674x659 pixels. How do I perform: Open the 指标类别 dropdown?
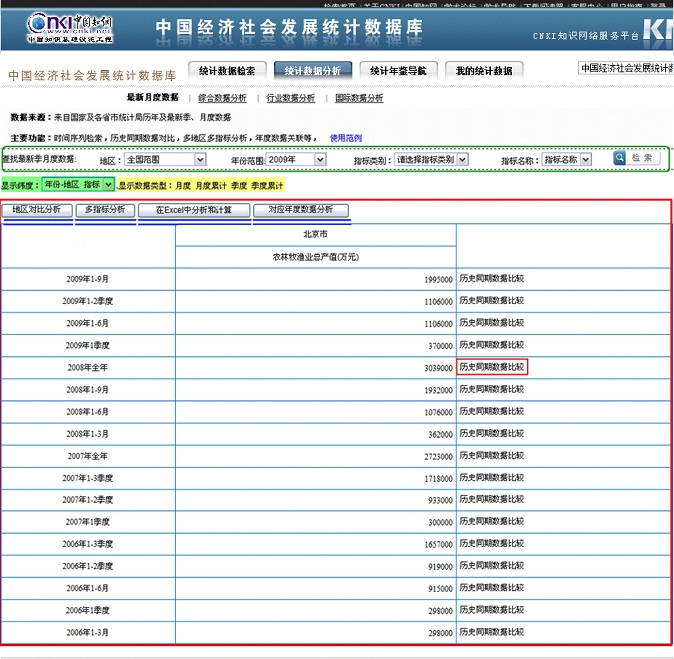pos(431,159)
